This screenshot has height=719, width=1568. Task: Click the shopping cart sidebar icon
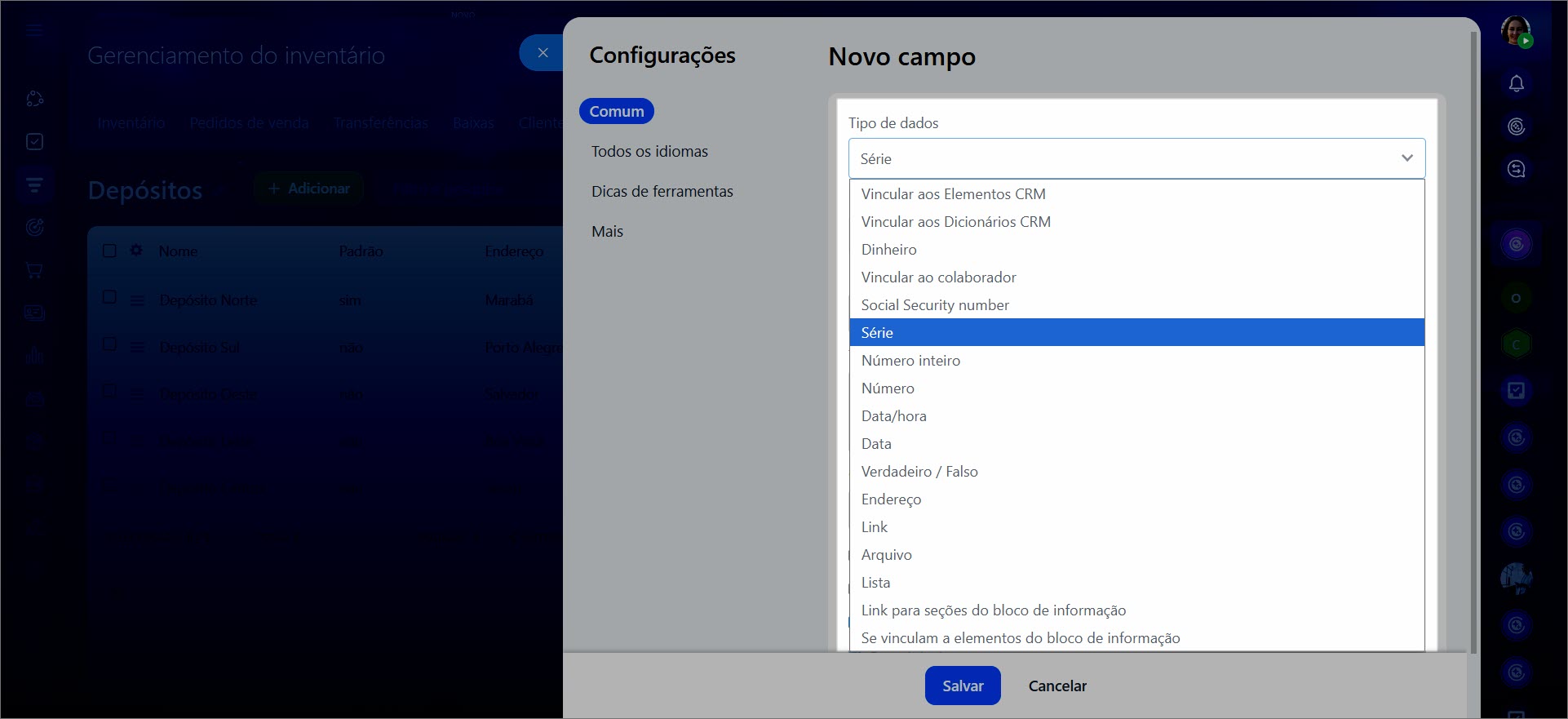34,270
